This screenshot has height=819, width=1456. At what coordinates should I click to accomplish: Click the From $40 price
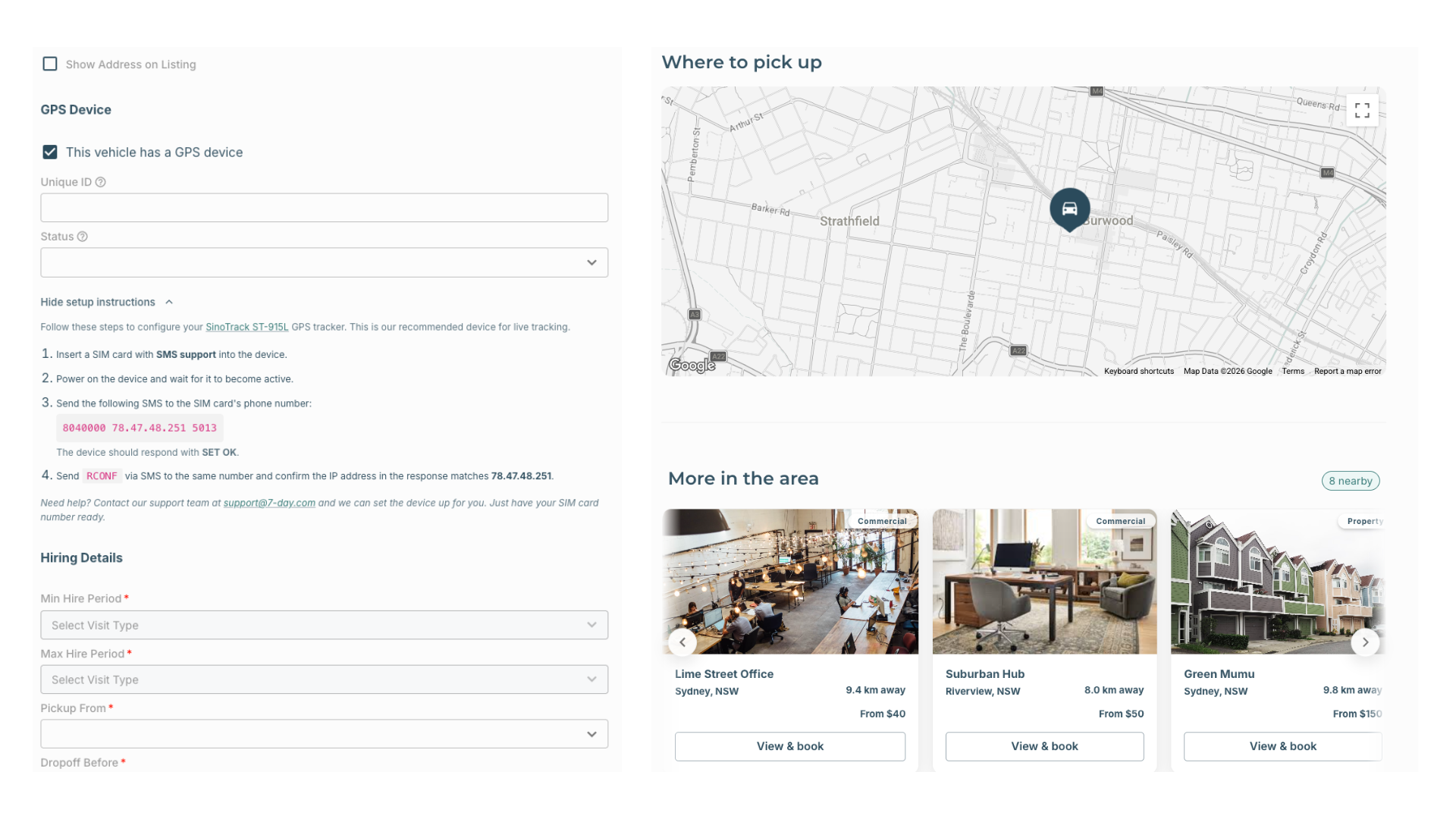tap(883, 714)
